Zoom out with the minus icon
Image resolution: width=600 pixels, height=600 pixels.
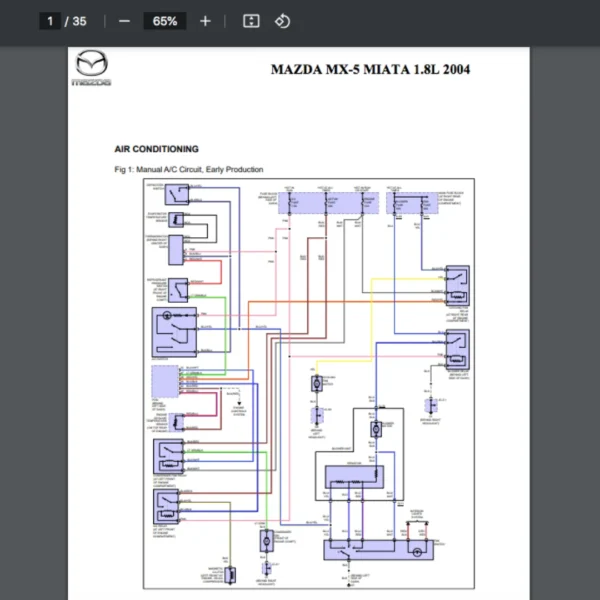click(x=124, y=21)
